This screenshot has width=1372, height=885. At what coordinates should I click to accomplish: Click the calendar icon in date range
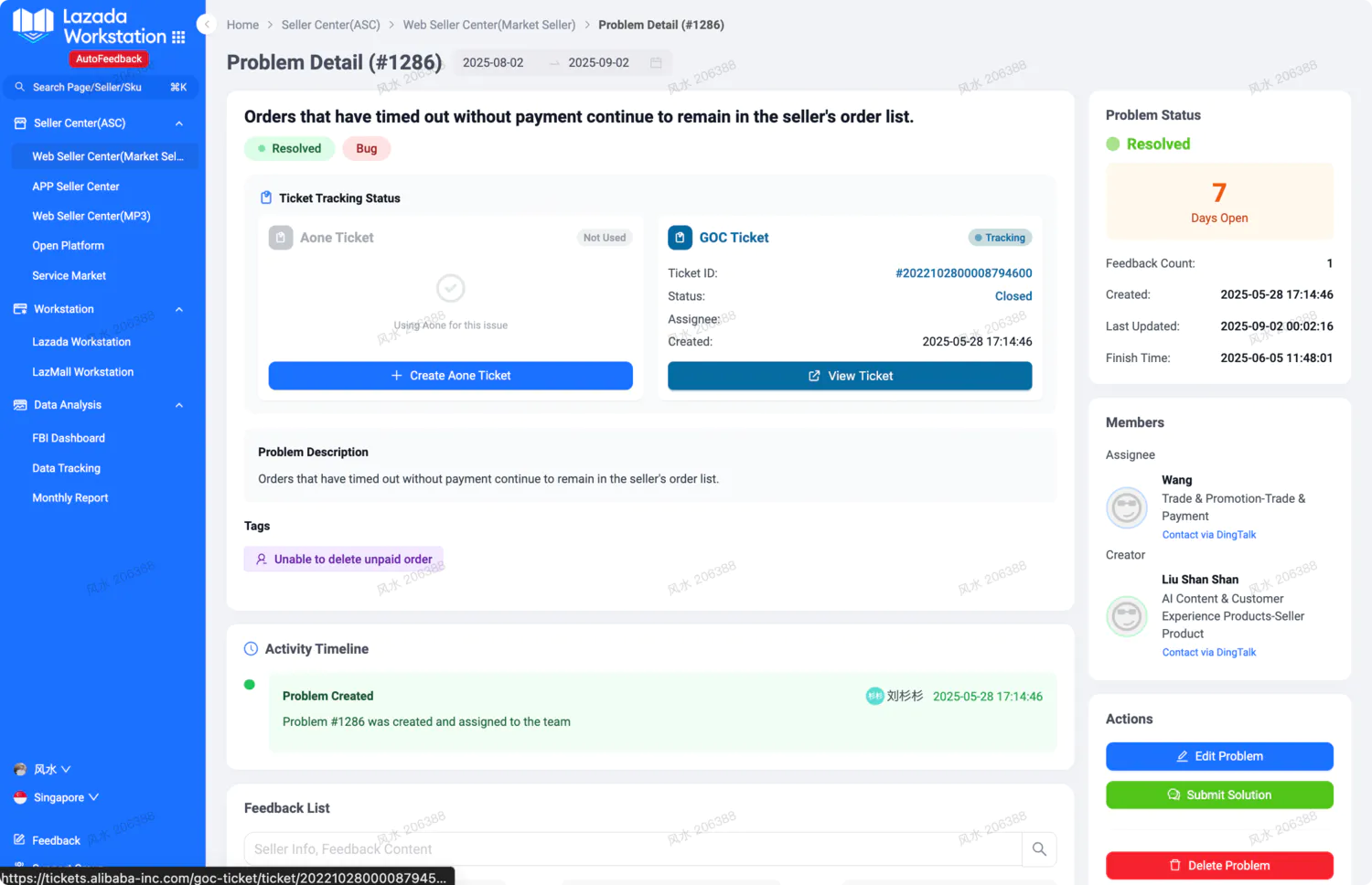point(656,63)
